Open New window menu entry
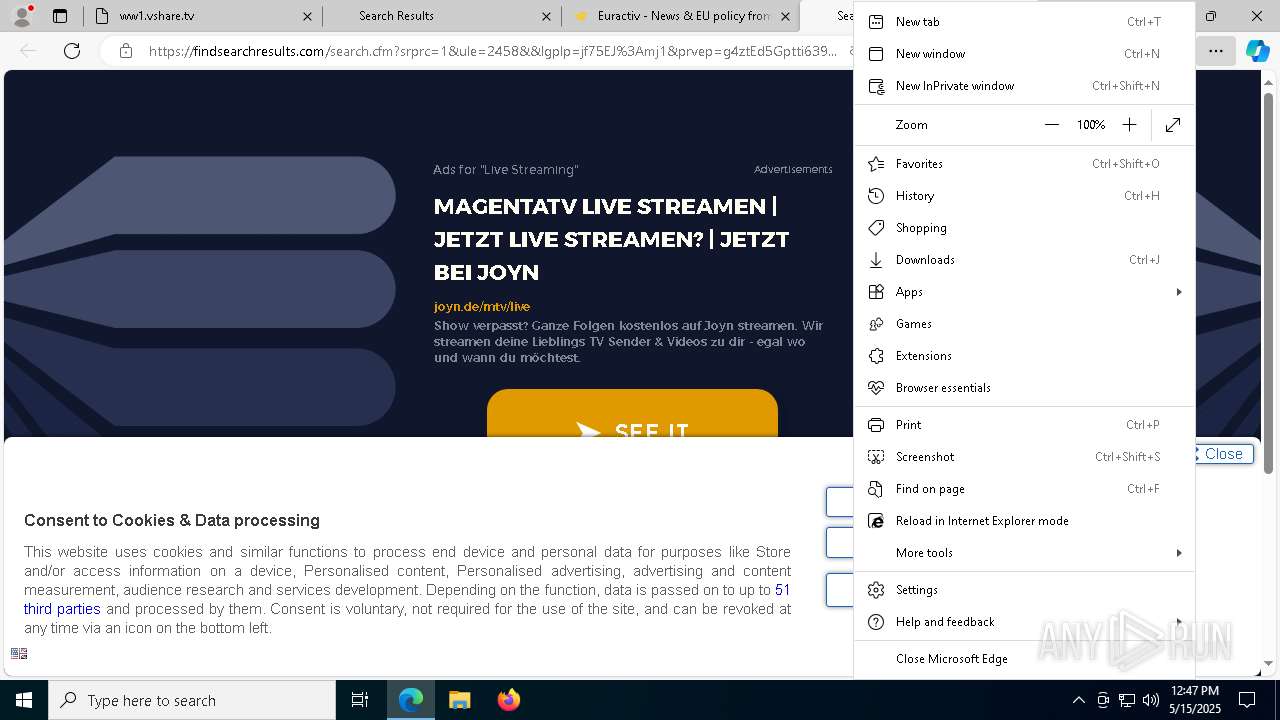 [x=1024, y=53]
